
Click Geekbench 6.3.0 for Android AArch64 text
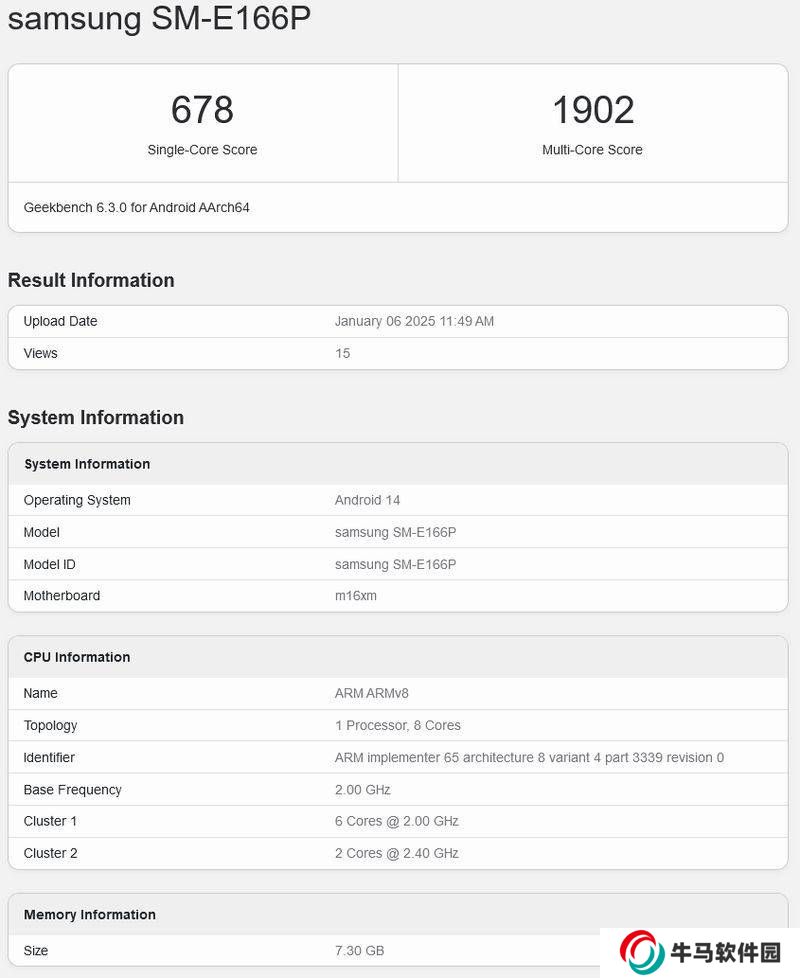(x=137, y=208)
